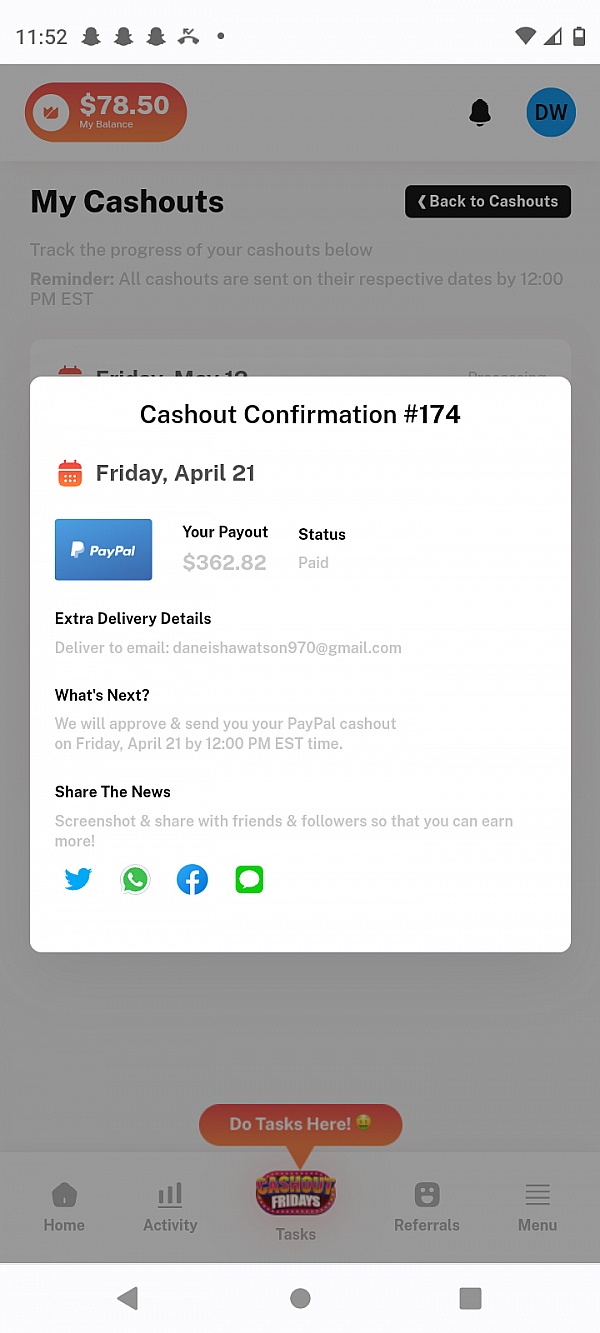Switch to the Home tab
600x1333 pixels.
(x=64, y=1207)
